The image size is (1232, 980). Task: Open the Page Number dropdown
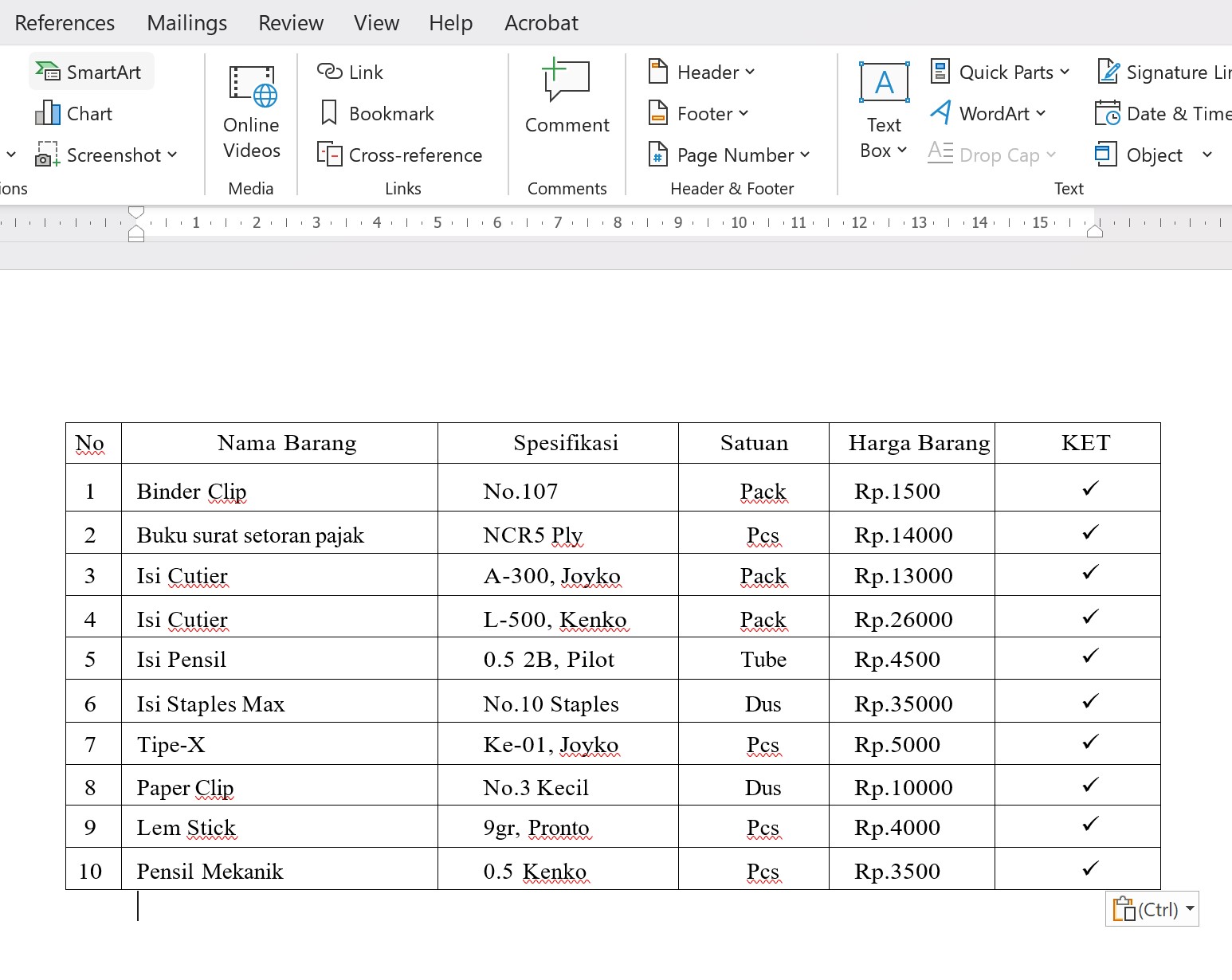tap(730, 155)
